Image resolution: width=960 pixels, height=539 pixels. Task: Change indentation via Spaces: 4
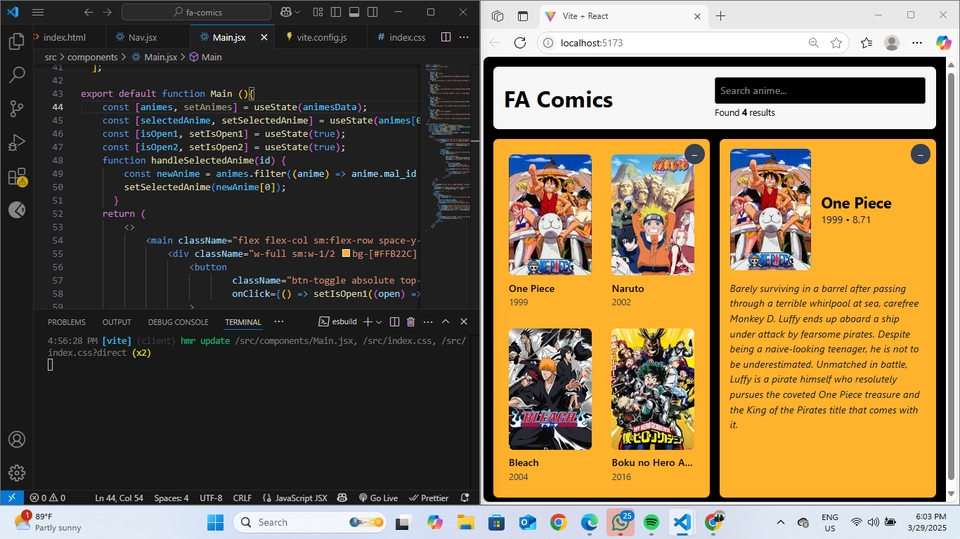click(171, 498)
